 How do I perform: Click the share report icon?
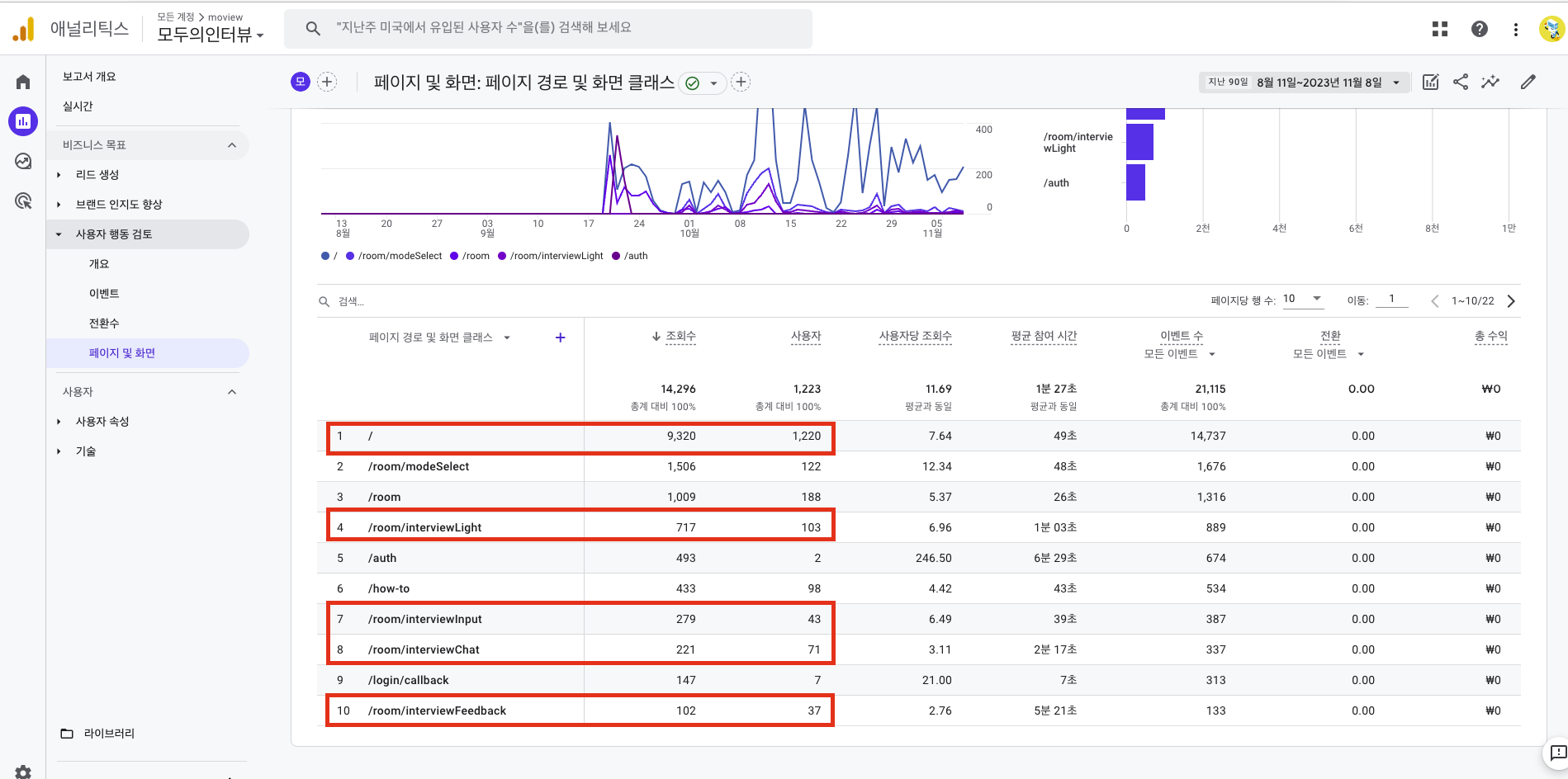[1461, 82]
